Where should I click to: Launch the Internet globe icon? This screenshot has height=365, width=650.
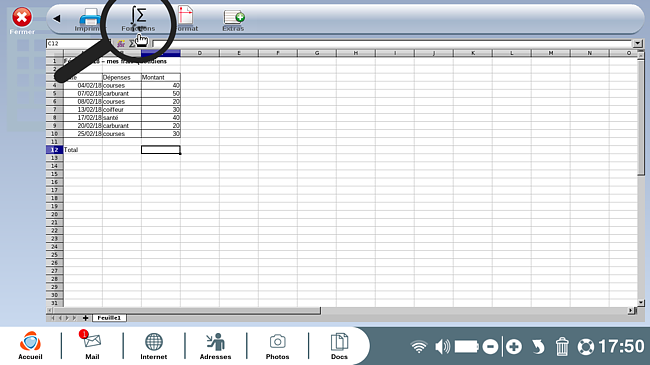154,345
